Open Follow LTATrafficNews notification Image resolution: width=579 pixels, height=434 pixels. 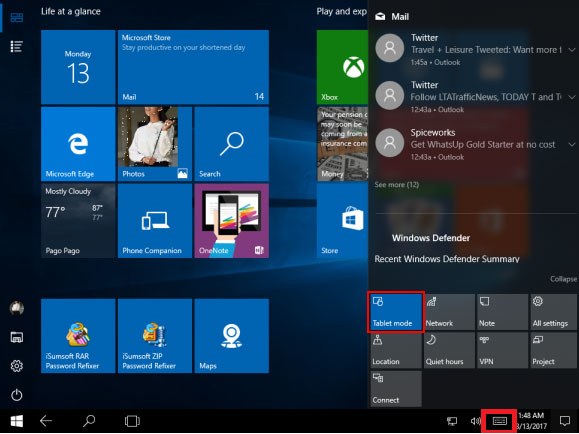coord(469,97)
